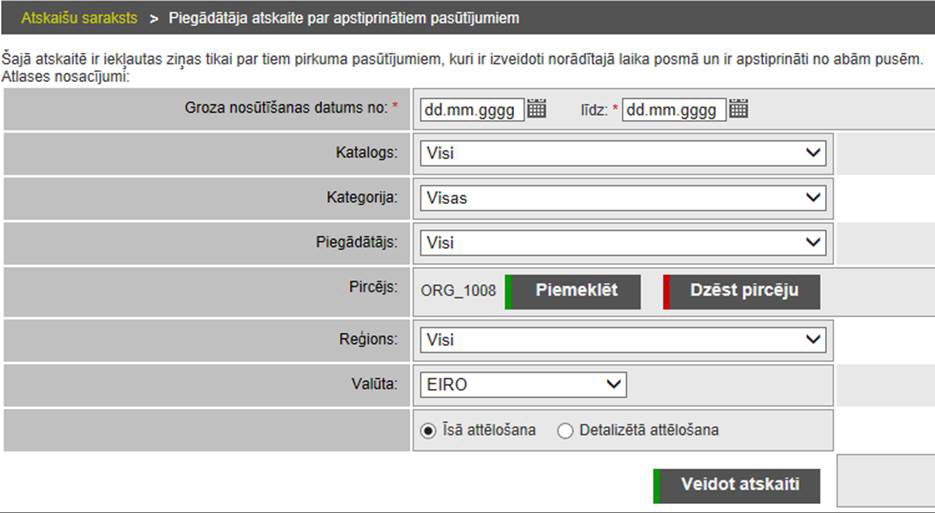
Task: Click the empty gray box beside Veidot atskaiti
Action: [885, 481]
